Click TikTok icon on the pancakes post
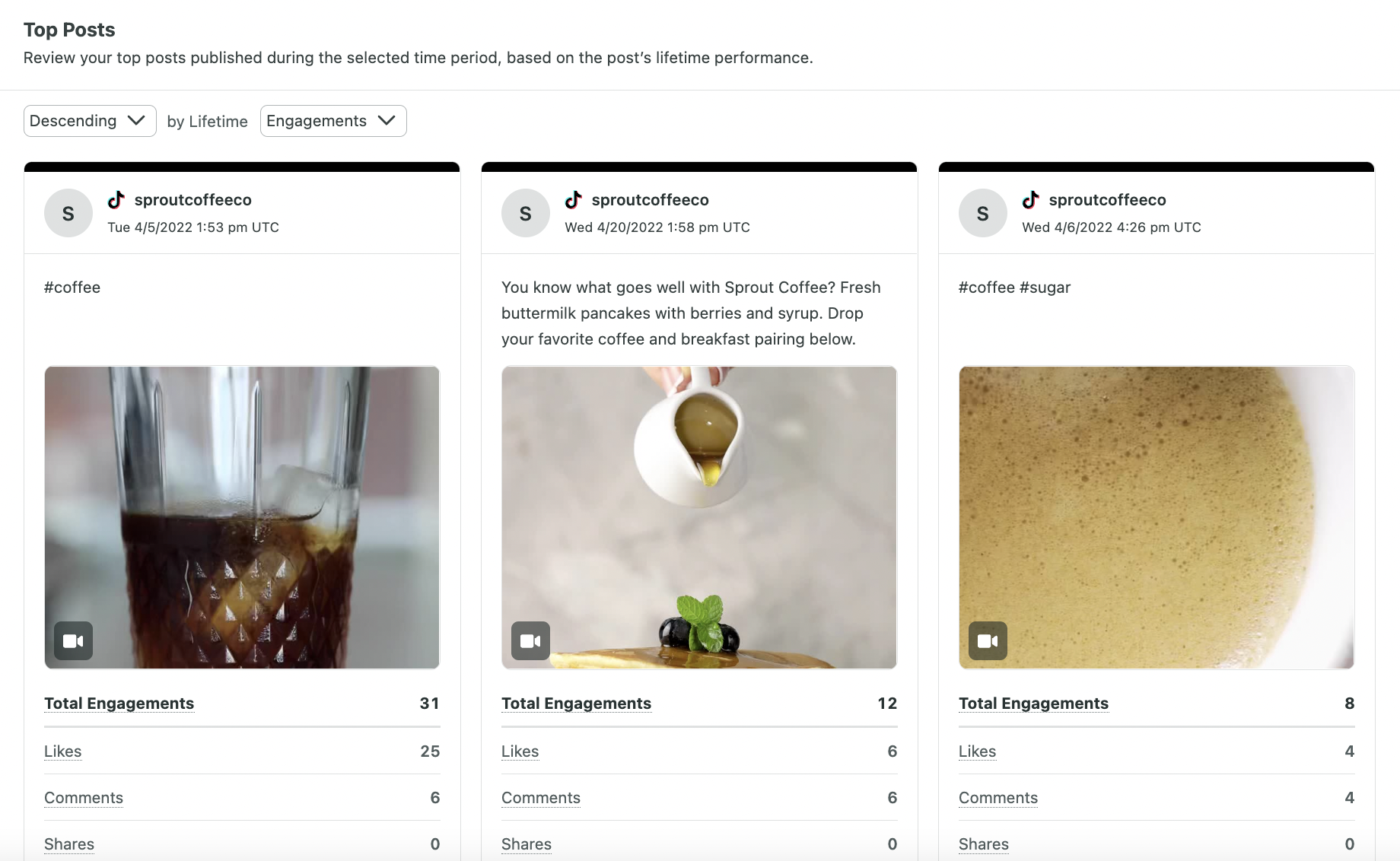 [573, 200]
